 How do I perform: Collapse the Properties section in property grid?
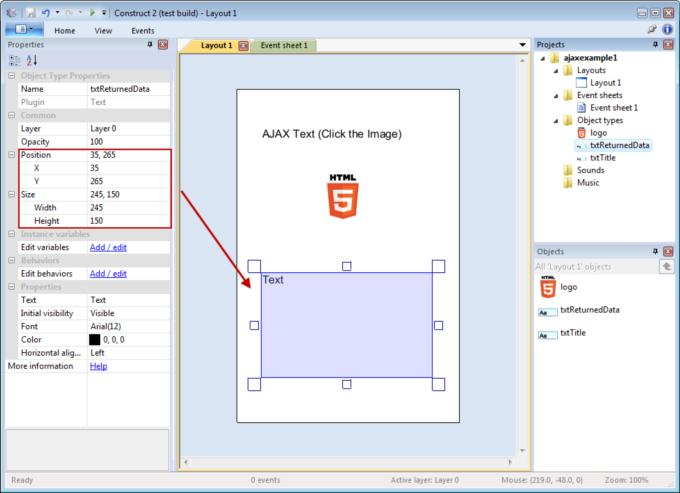click(12, 287)
